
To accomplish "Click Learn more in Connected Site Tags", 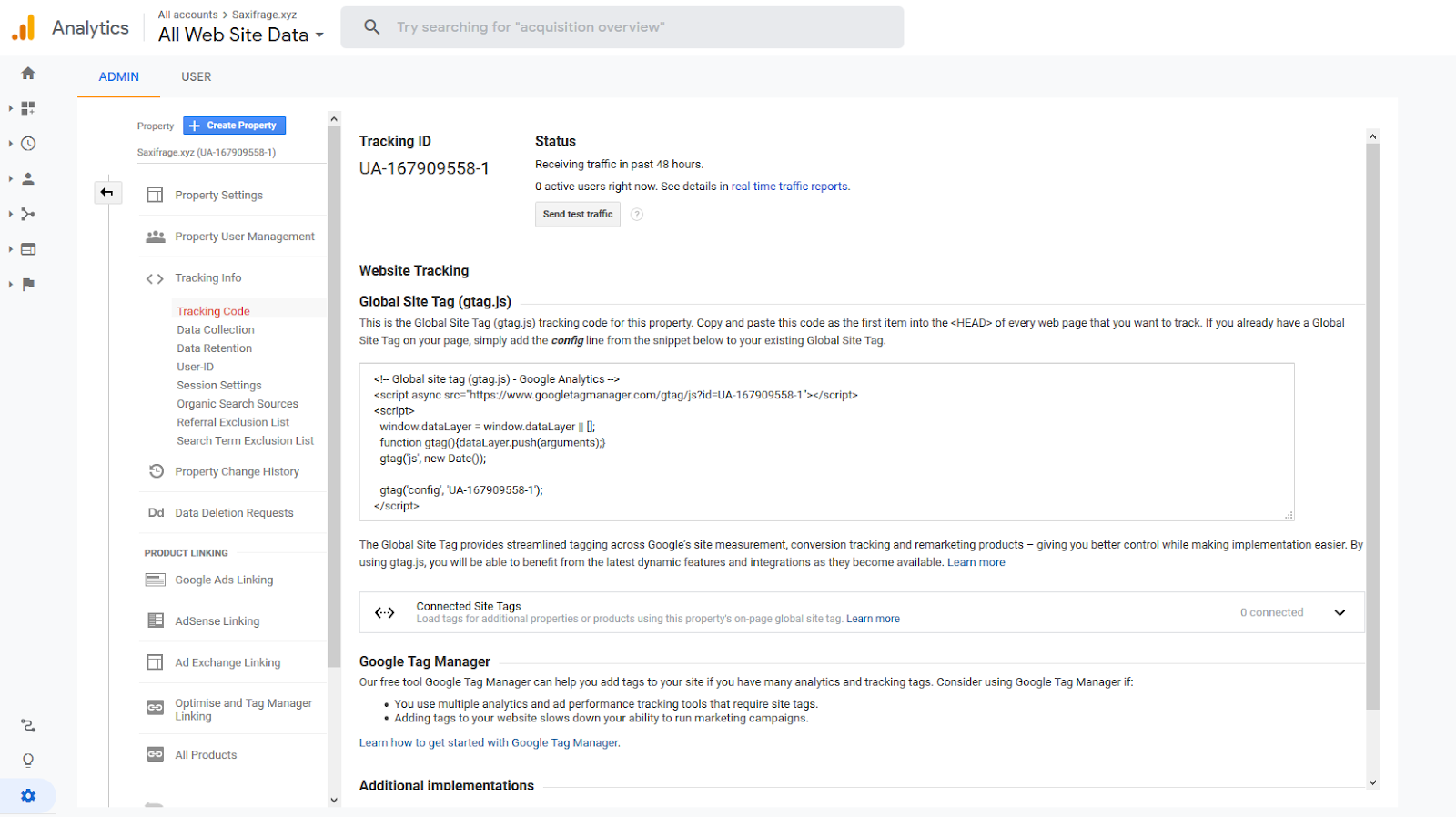I will (x=873, y=619).
